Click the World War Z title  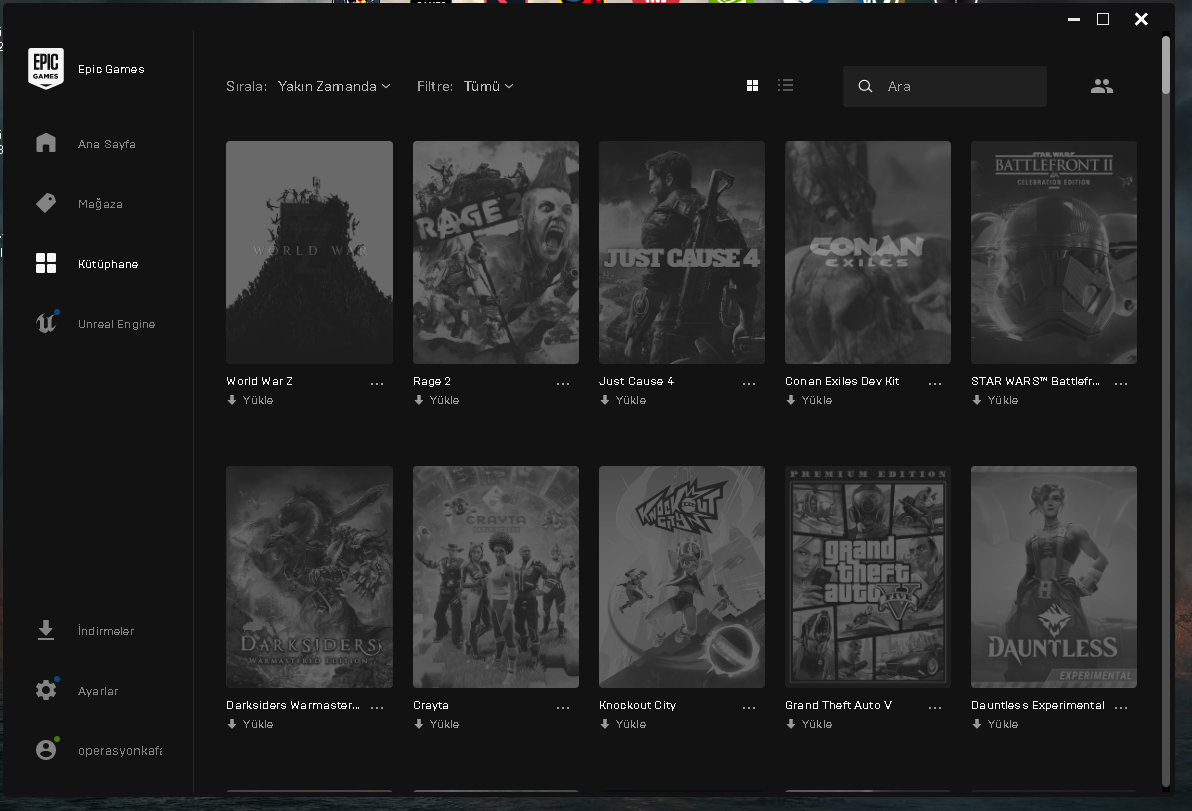(x=259, y=381)
